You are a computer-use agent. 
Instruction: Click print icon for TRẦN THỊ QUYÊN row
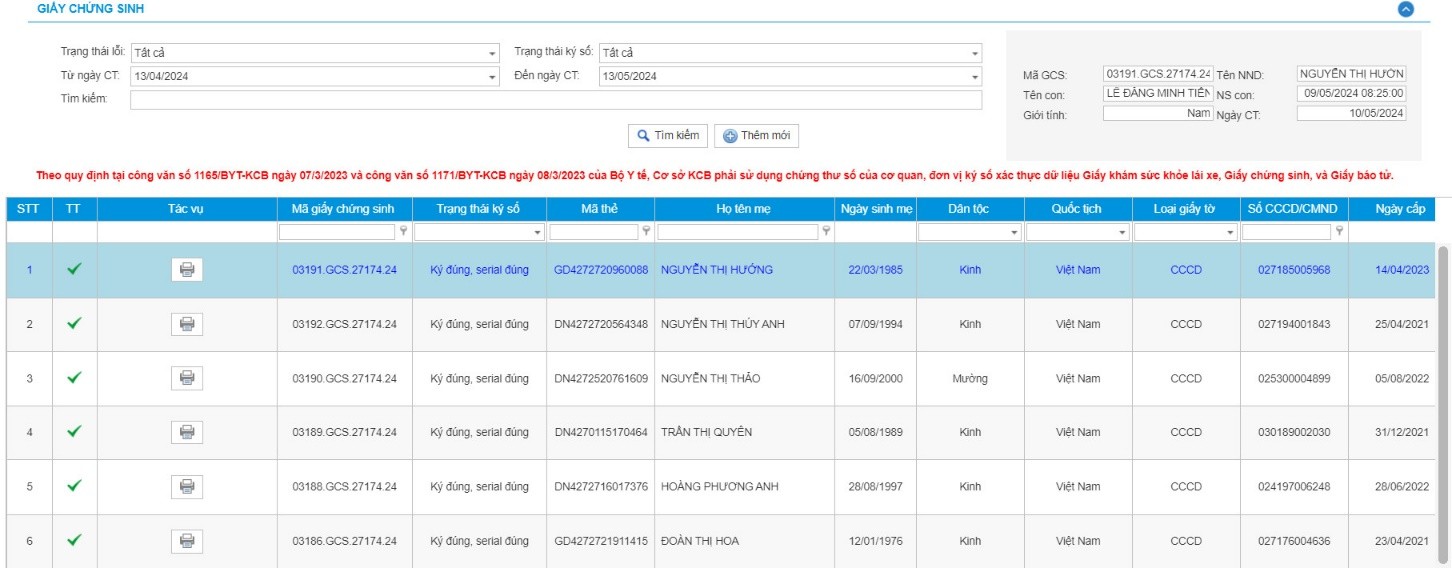coord(186,432)
